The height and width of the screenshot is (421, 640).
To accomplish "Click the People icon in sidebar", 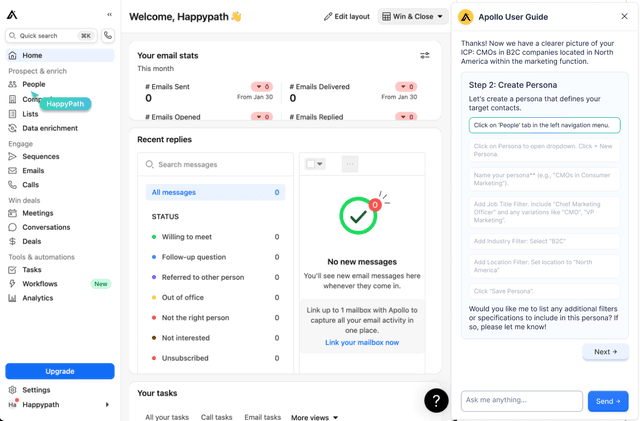I will [x=13, y=84].
